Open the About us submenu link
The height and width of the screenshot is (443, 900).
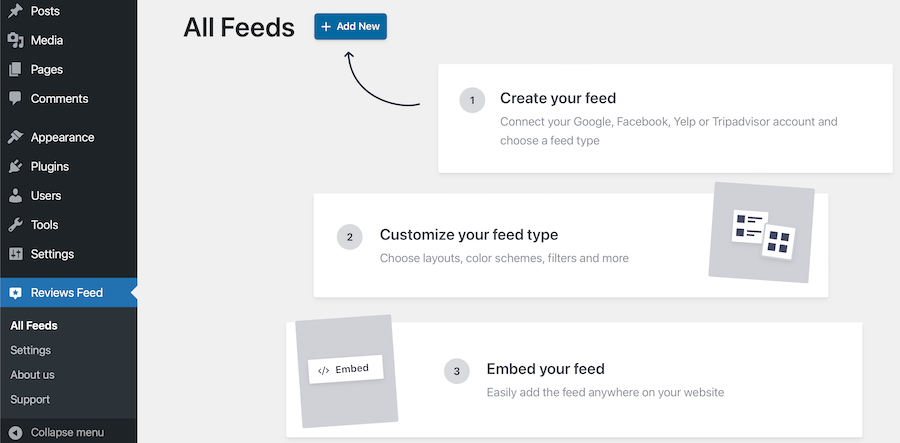pos(33,375)
